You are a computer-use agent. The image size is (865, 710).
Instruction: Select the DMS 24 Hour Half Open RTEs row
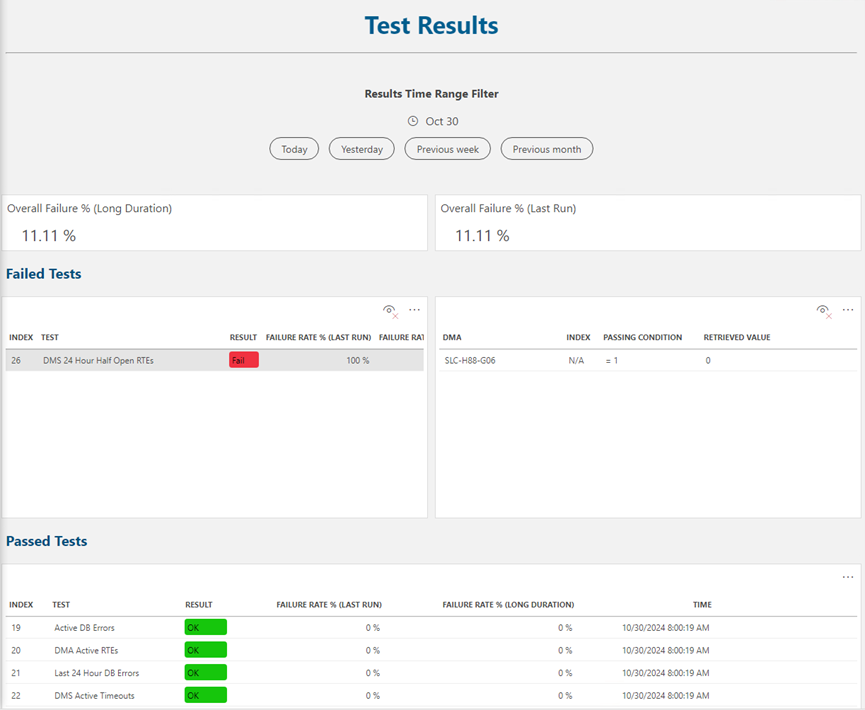pos(215,360)
